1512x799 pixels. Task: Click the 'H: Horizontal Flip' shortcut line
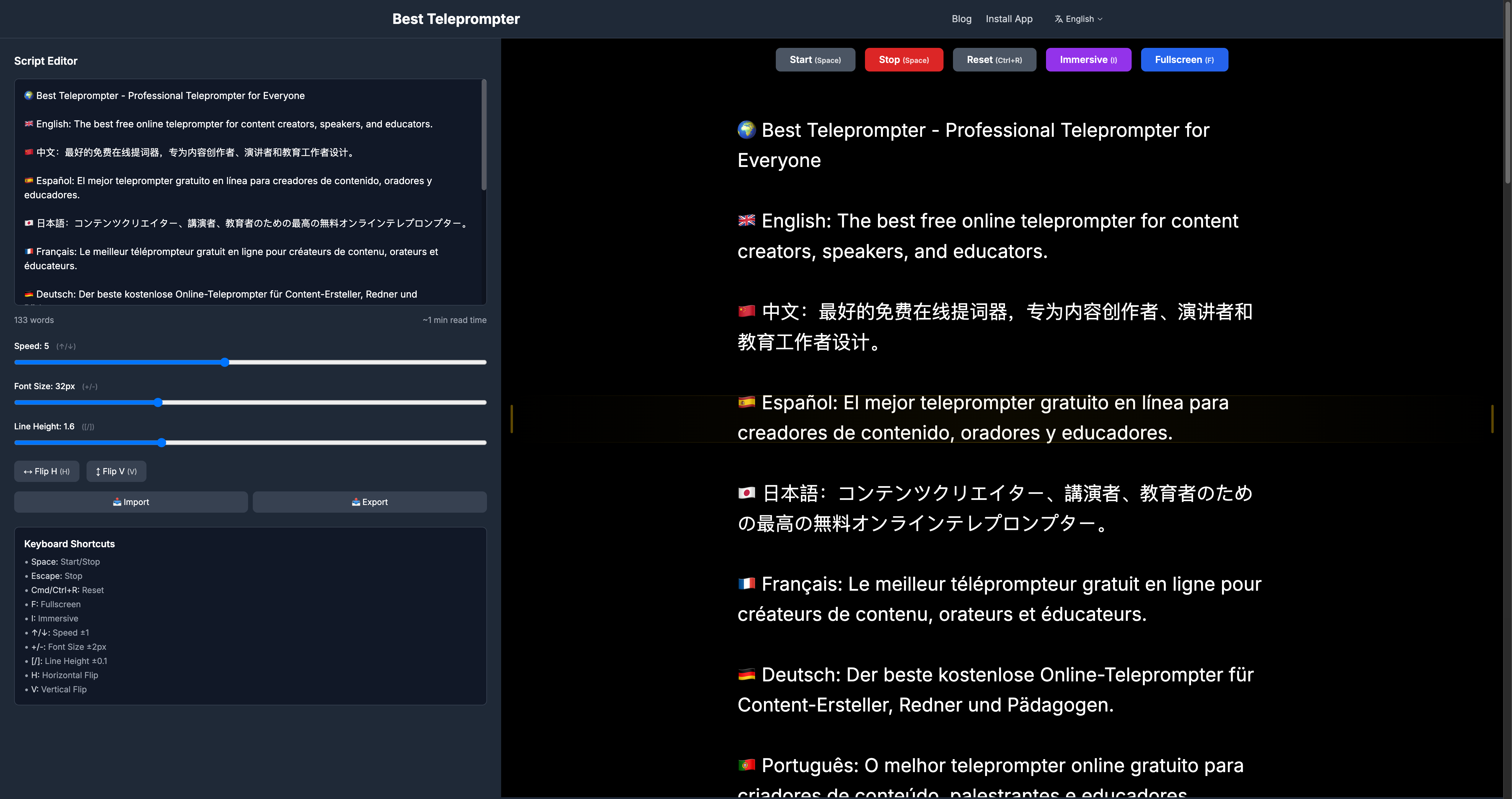(65, 675)
